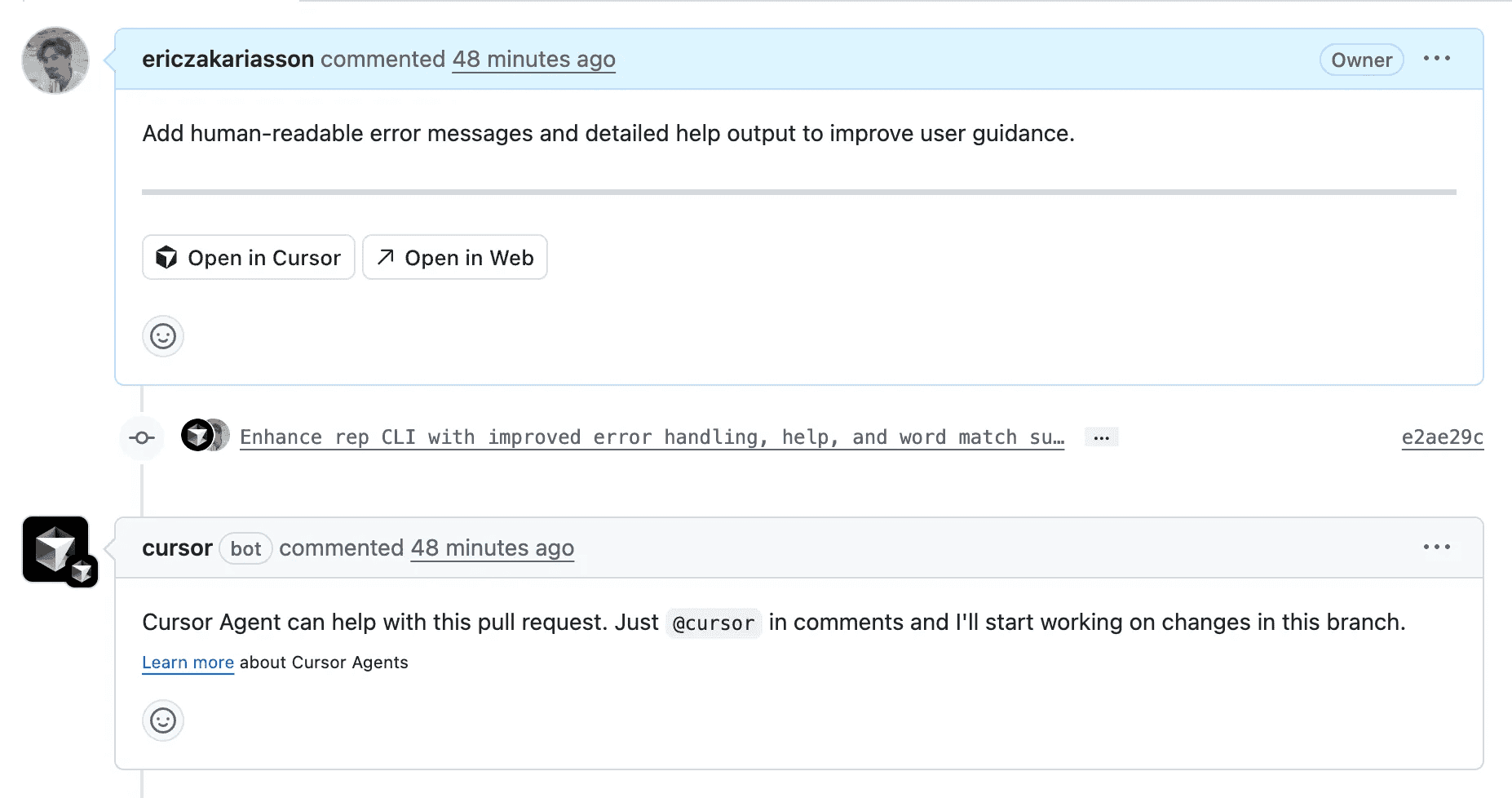Click the Owner badge label
1512x798 pixels.
pos(1361,60)
